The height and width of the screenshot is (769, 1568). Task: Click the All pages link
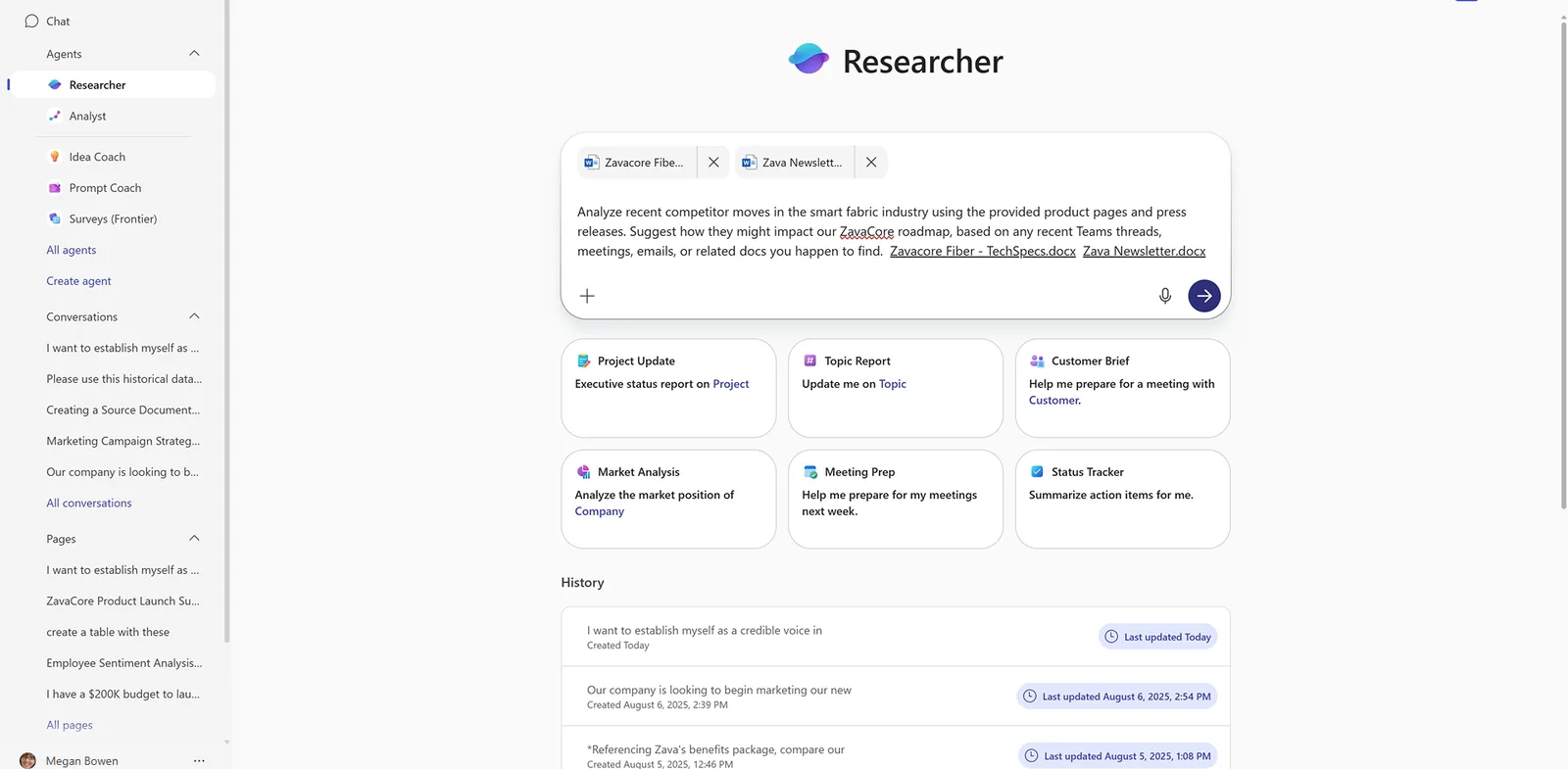point(70,725)
